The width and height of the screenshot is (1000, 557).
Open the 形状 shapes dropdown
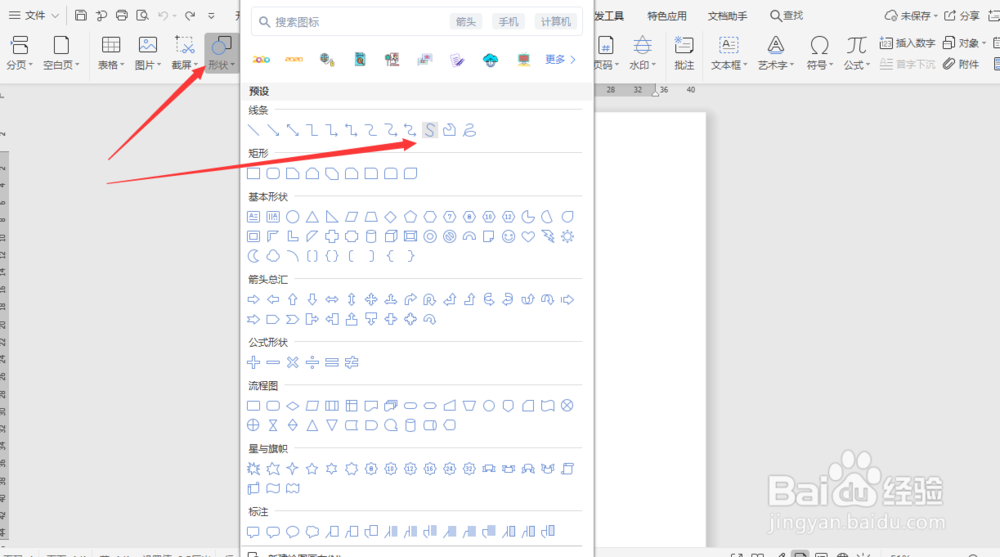click(221, 53)
